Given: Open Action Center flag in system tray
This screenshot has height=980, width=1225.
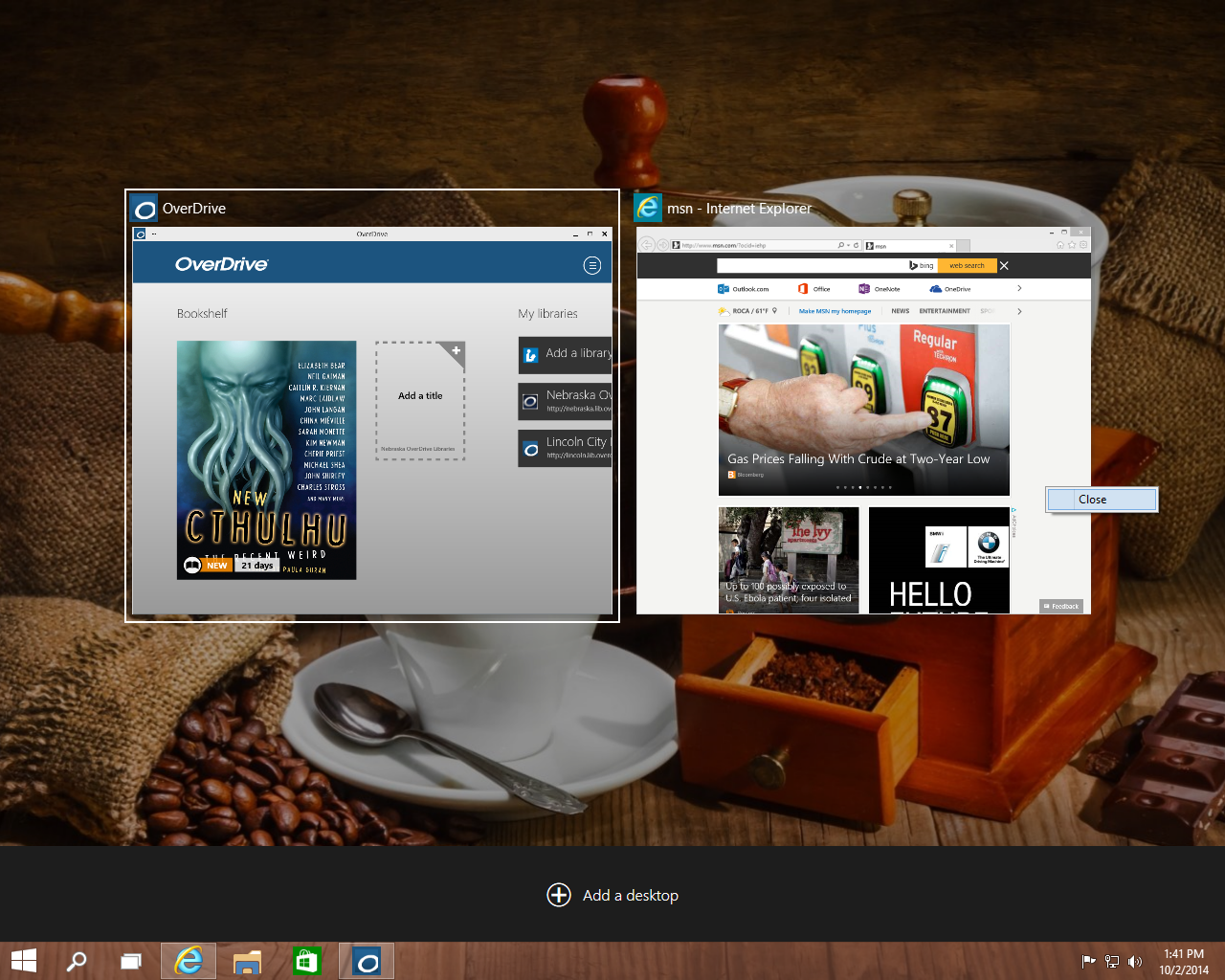Looking at the screenshot, I should (x=1088, y=962).
